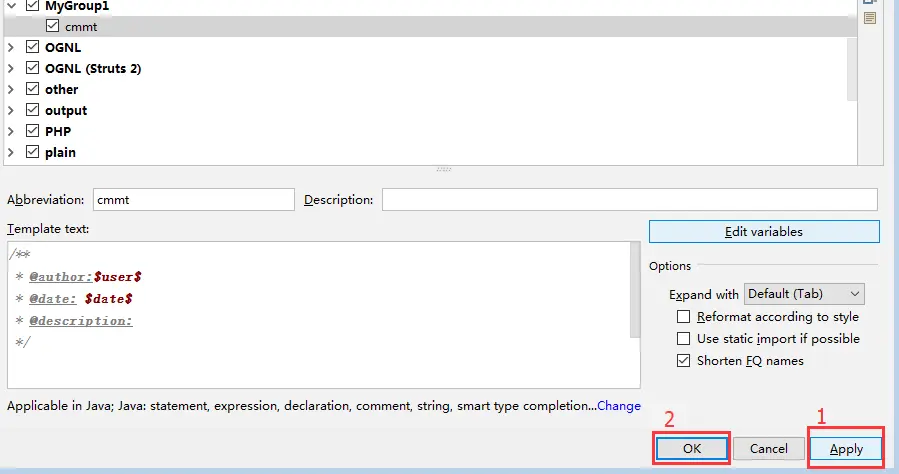Viewport: 899px width, 474px height.
Task: Toggle the OGNL group checkbox
Action: coord(33,47)
